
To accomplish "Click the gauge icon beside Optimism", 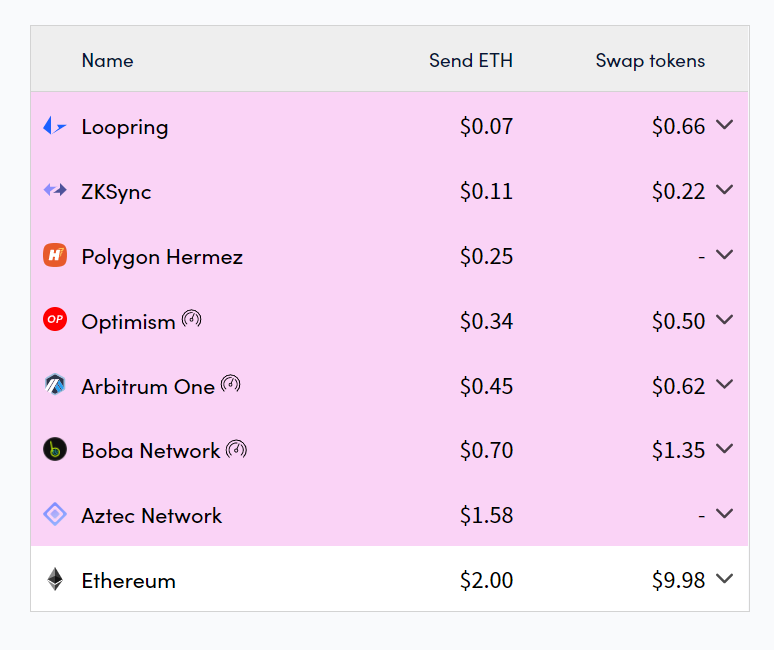I will pyautogui.click(x=192, y=318).
